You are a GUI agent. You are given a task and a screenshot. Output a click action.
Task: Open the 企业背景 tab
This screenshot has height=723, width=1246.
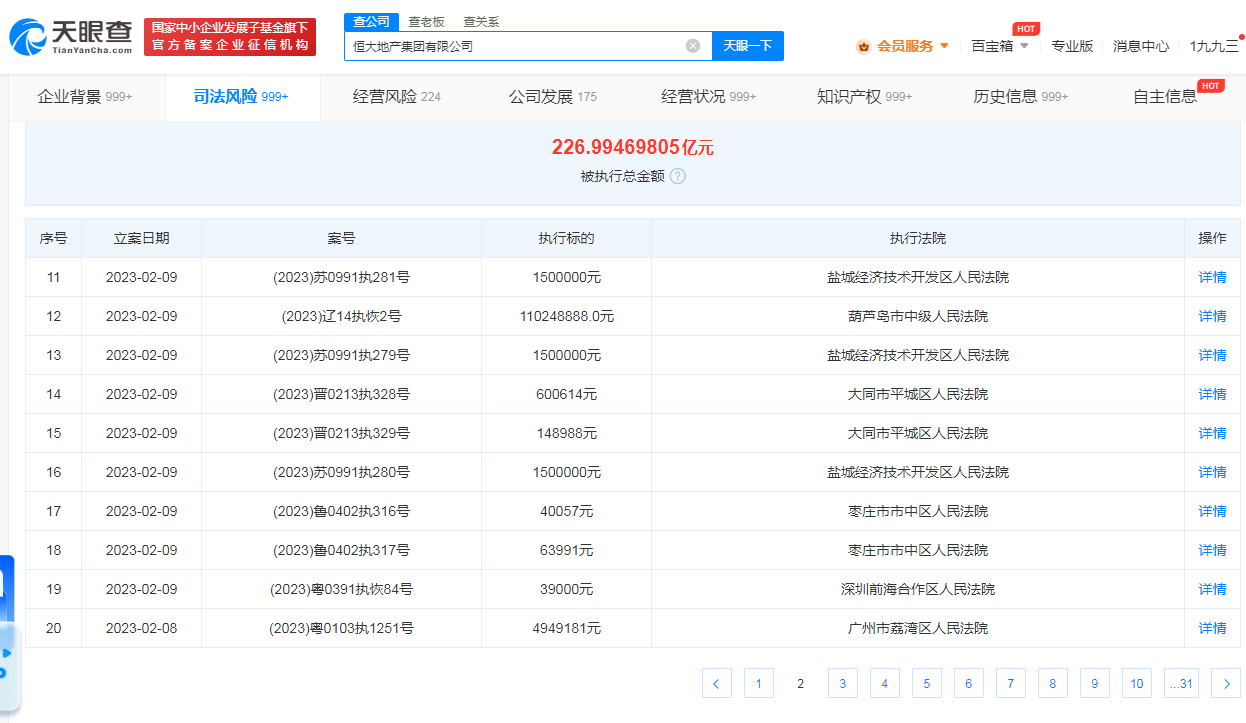(85, 97)
